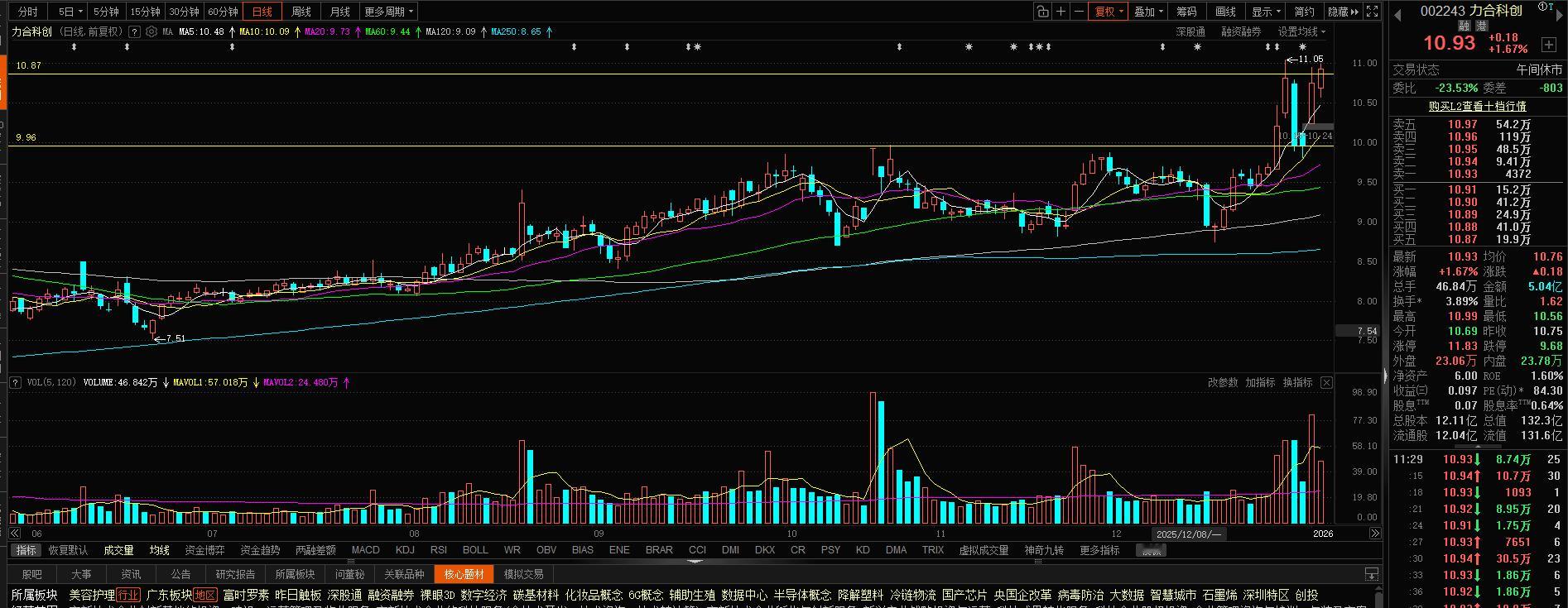1568x608 pixels.
Task: Switch to the 60分钟 chart
Action: pos(223,12)
